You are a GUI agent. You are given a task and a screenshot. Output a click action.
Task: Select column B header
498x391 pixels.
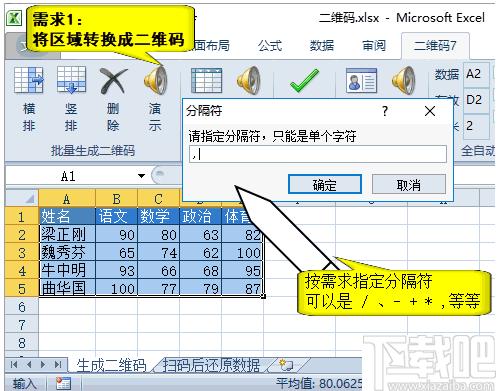[116, 199]
